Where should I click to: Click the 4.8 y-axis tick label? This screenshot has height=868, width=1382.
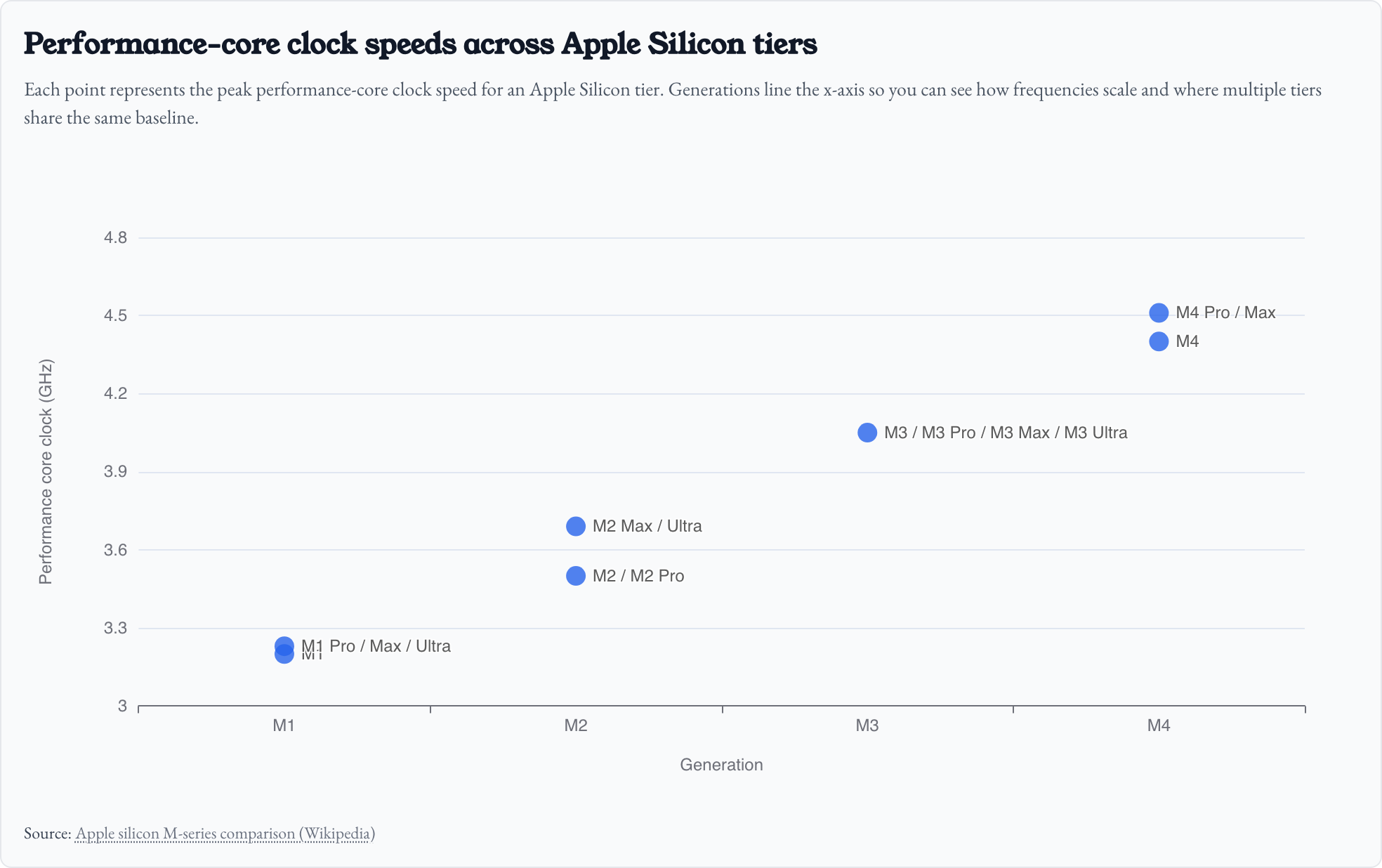[116, 237]
